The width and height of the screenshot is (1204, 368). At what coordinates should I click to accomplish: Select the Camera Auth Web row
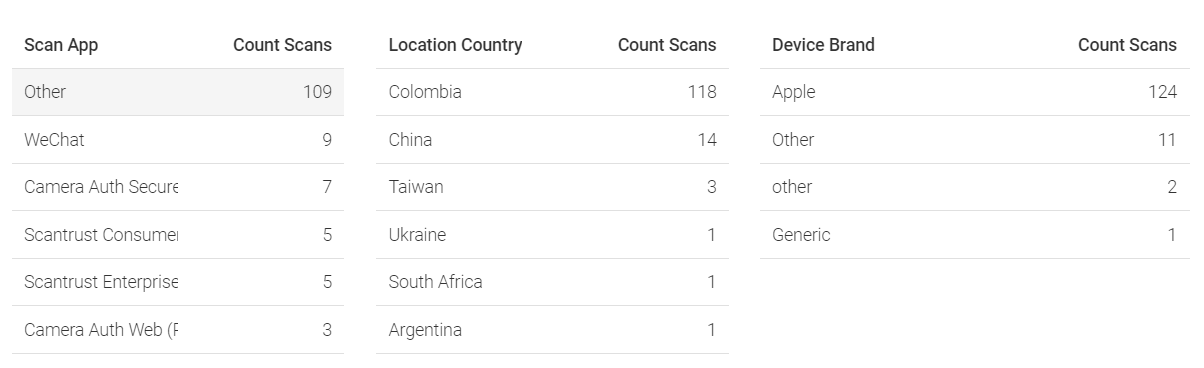(178, 330)
